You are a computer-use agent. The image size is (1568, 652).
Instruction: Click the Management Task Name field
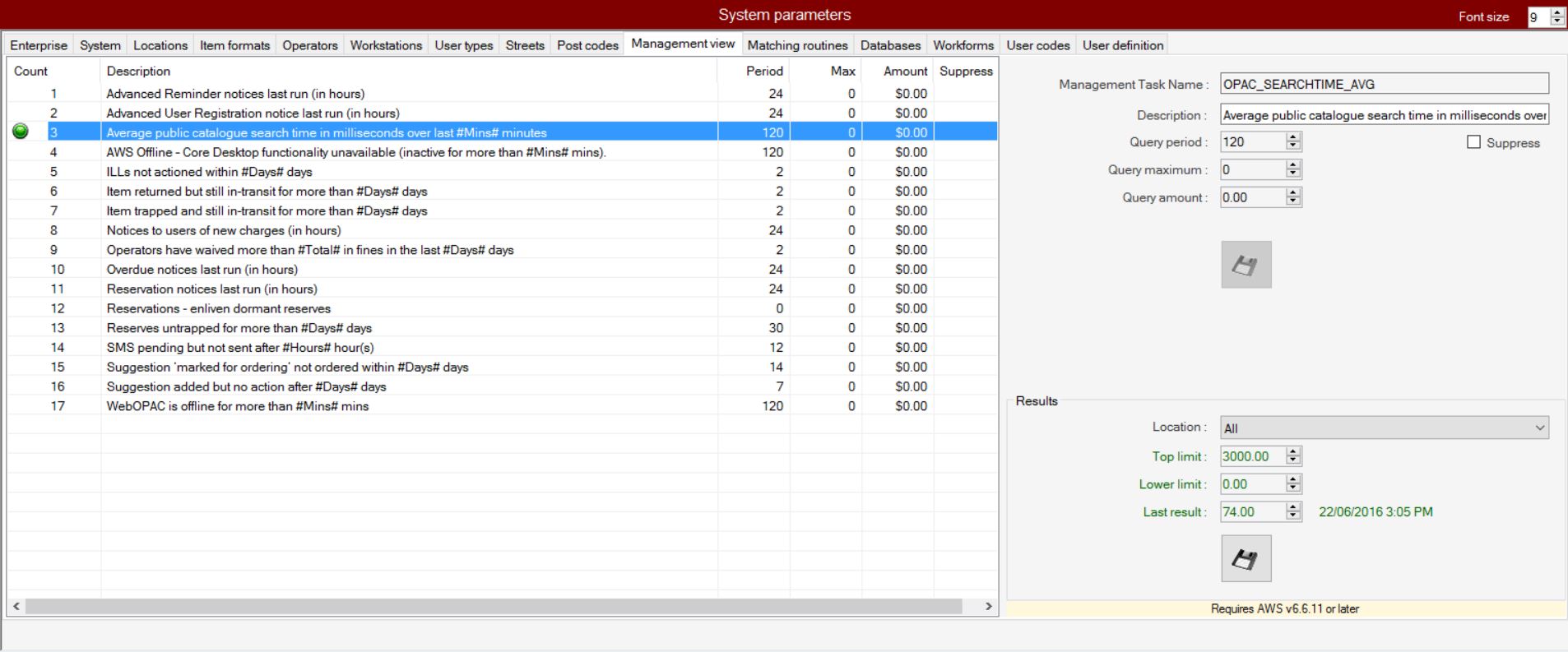[x=1384, y=84]
